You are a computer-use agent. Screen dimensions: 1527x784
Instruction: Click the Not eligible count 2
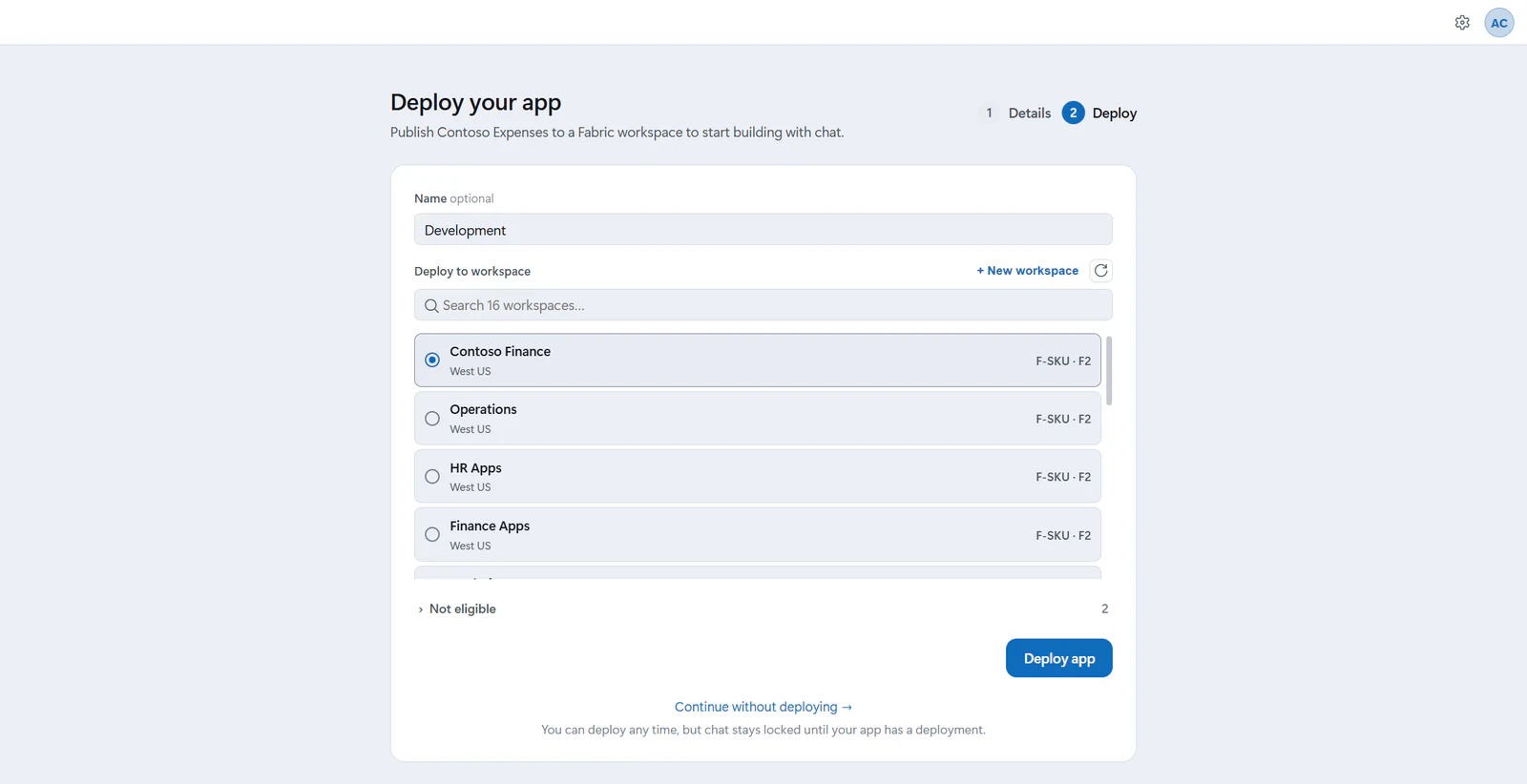click(x=1105, y=609)
